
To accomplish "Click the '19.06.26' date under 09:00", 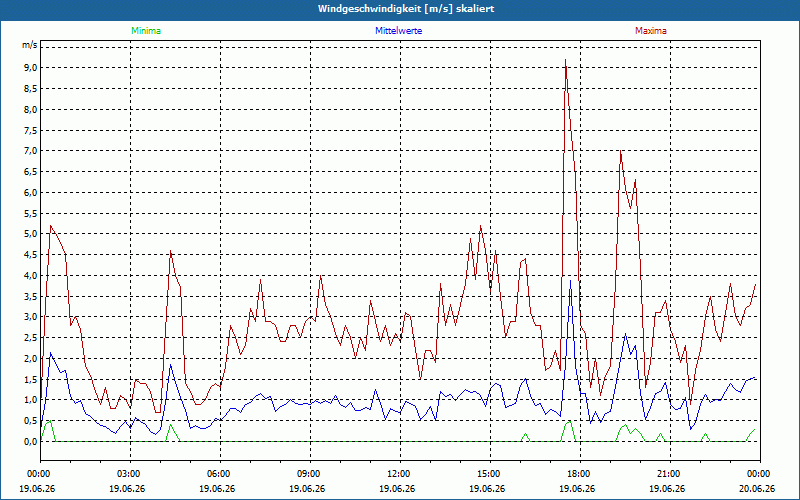I will (307, 488).
